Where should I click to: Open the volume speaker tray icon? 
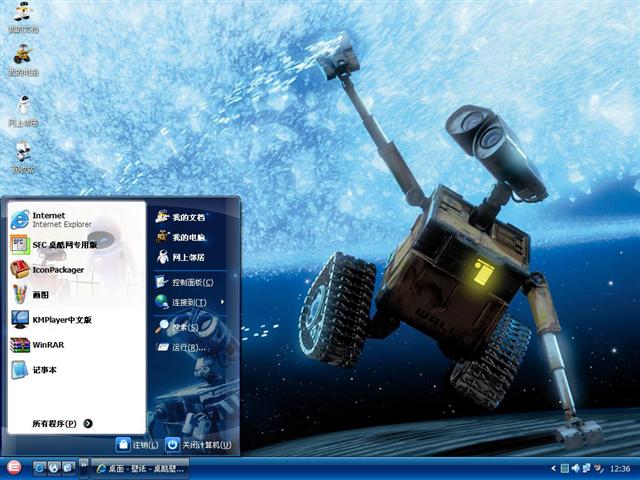pos(576,468)
